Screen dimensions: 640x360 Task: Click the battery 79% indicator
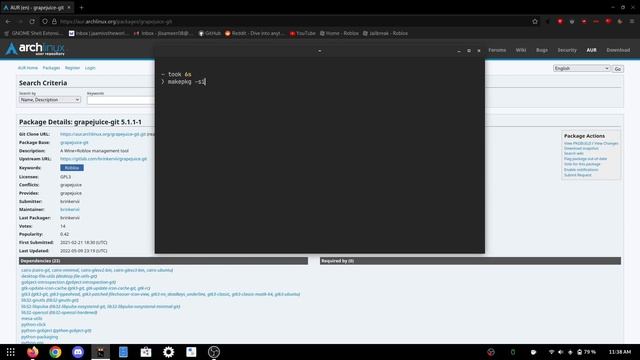(x=586, y=352)
